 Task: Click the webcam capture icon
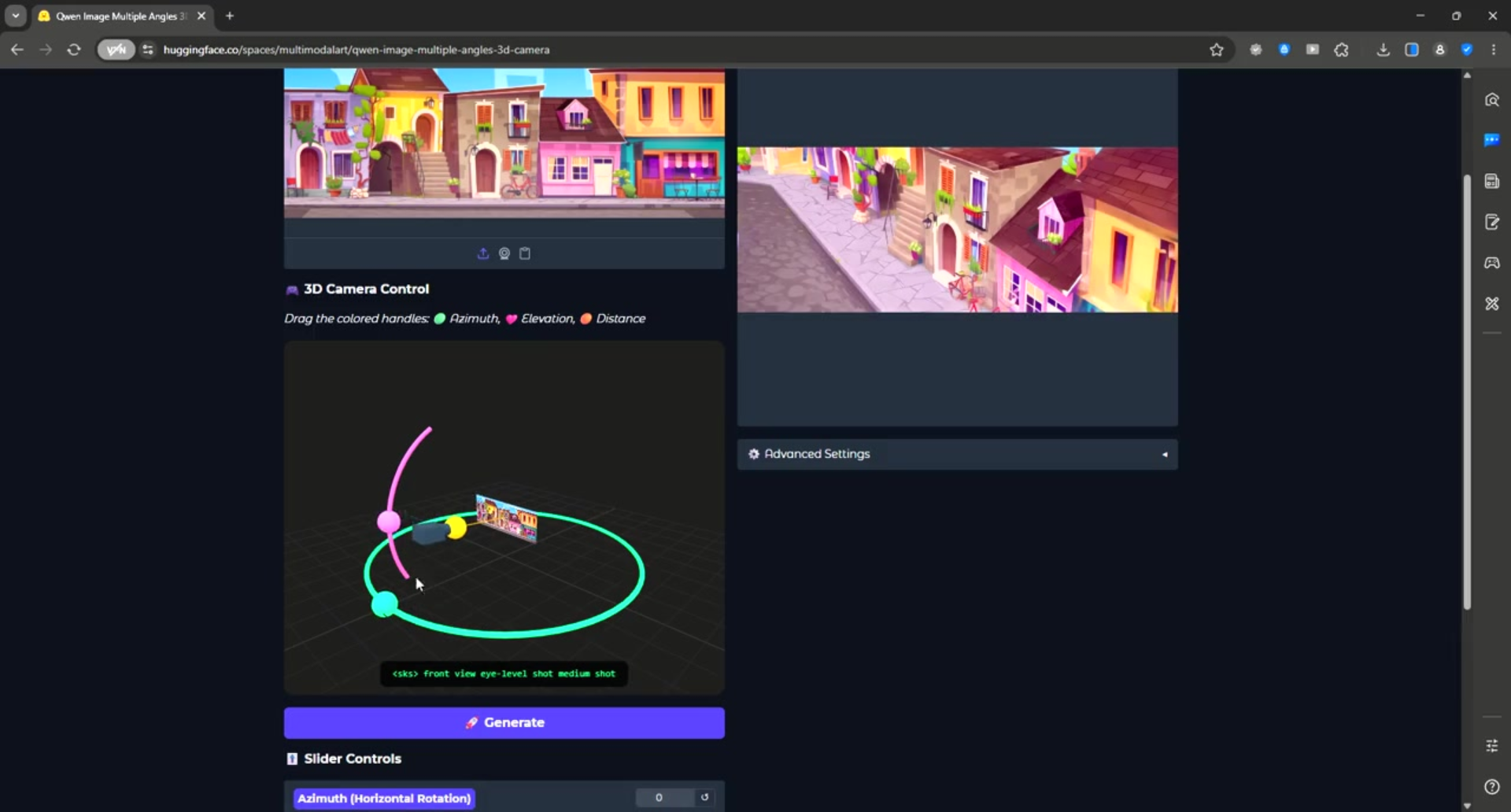[x=504, y=253]
